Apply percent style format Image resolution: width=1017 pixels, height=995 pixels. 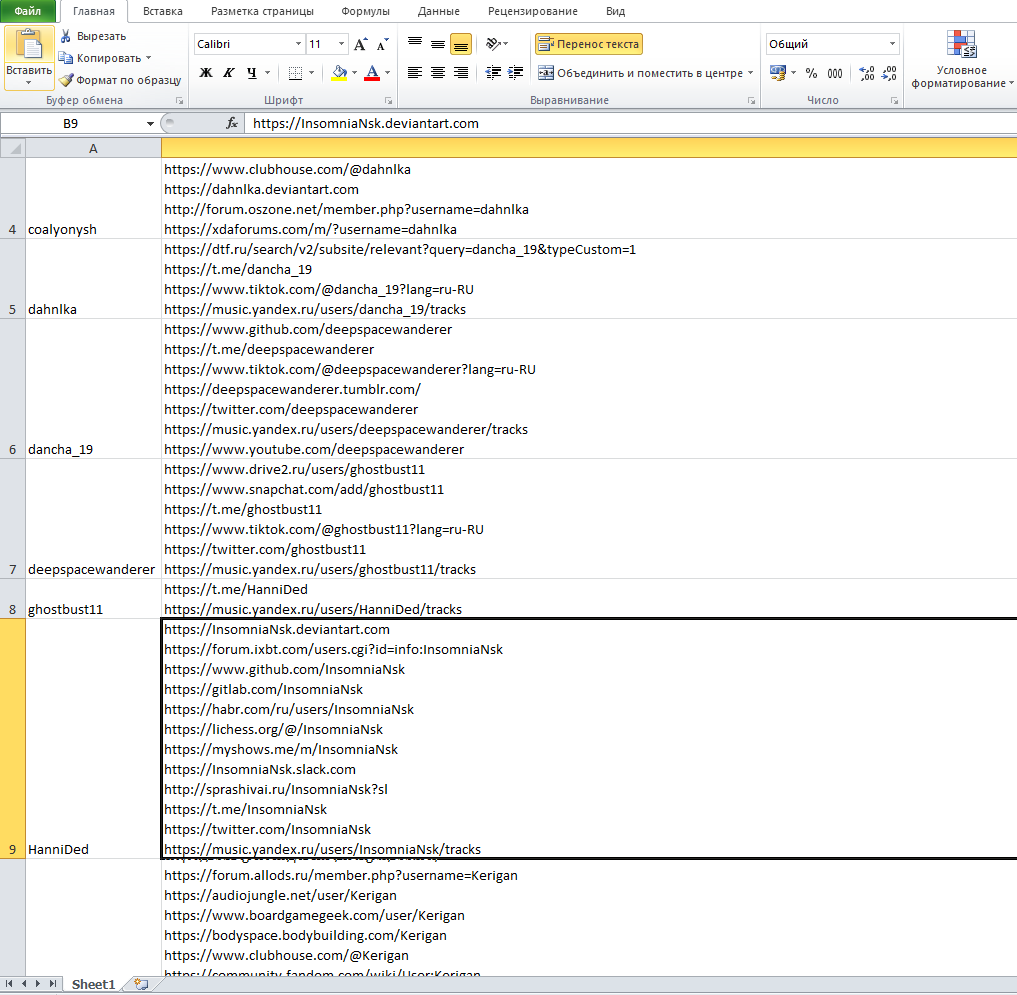811,73
